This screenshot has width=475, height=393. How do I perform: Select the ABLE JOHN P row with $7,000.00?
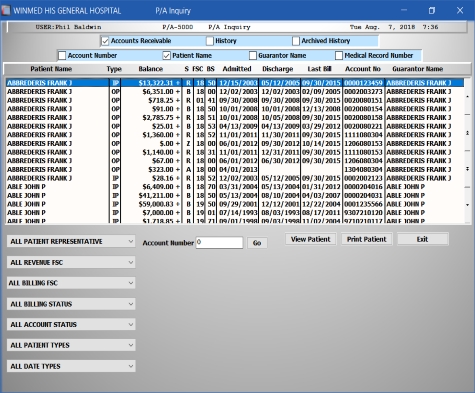pos(235,213)
